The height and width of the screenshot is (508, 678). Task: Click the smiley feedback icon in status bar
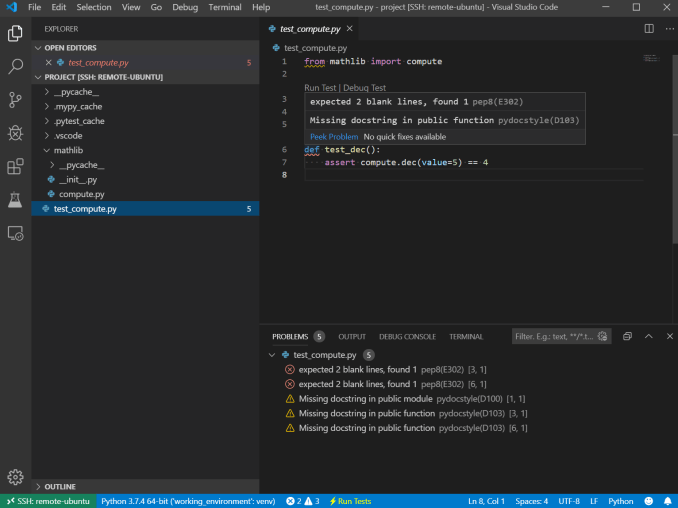click(648, 501)
